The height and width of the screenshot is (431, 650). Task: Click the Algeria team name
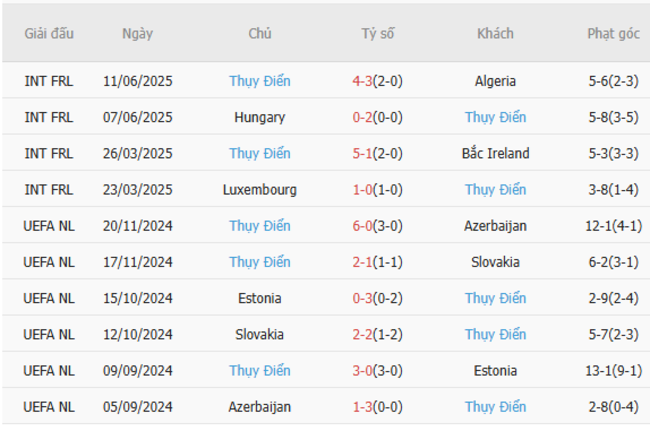point(495,81)
